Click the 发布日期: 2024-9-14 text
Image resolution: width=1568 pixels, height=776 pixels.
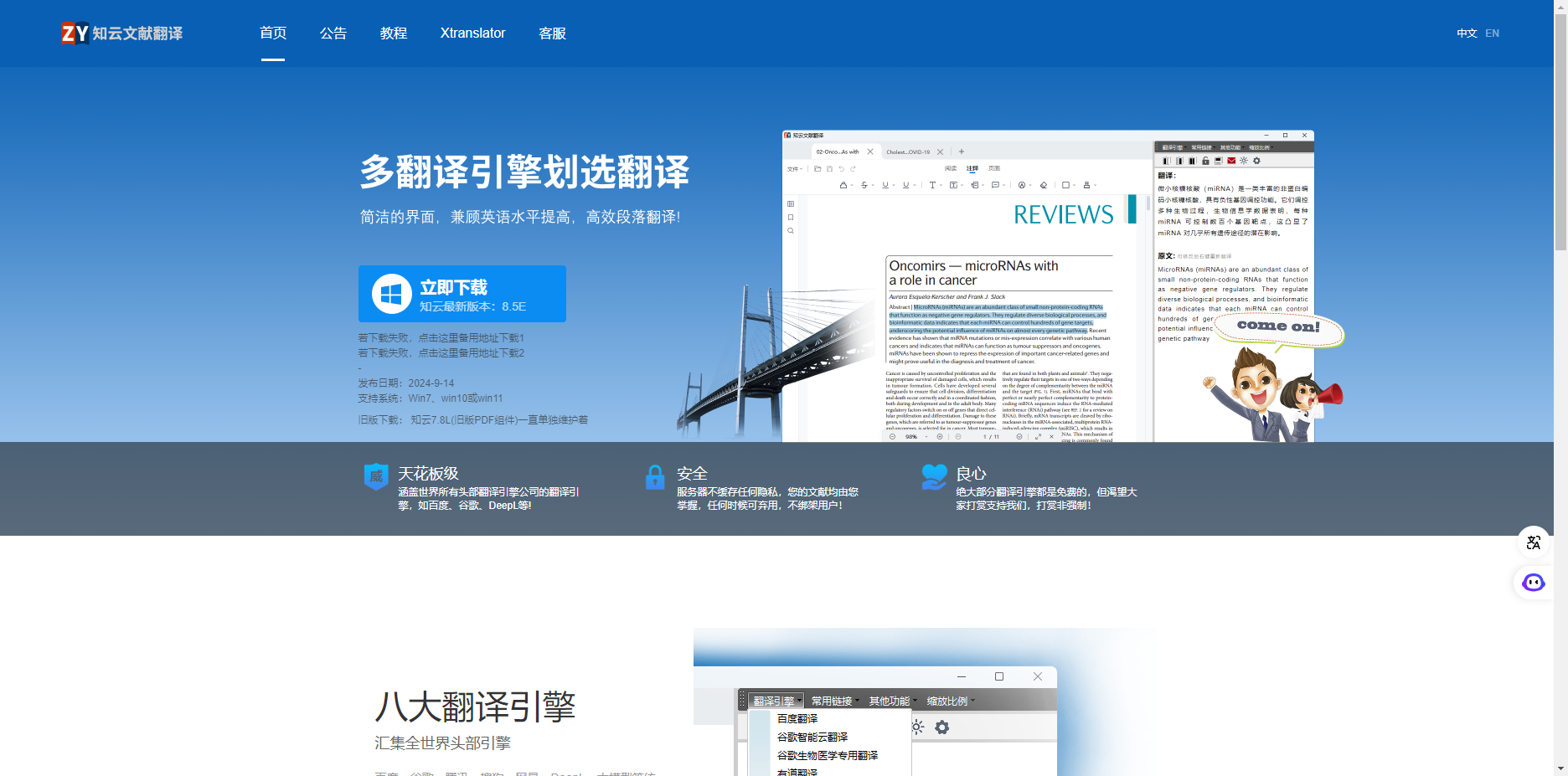[x=406, y=383]
